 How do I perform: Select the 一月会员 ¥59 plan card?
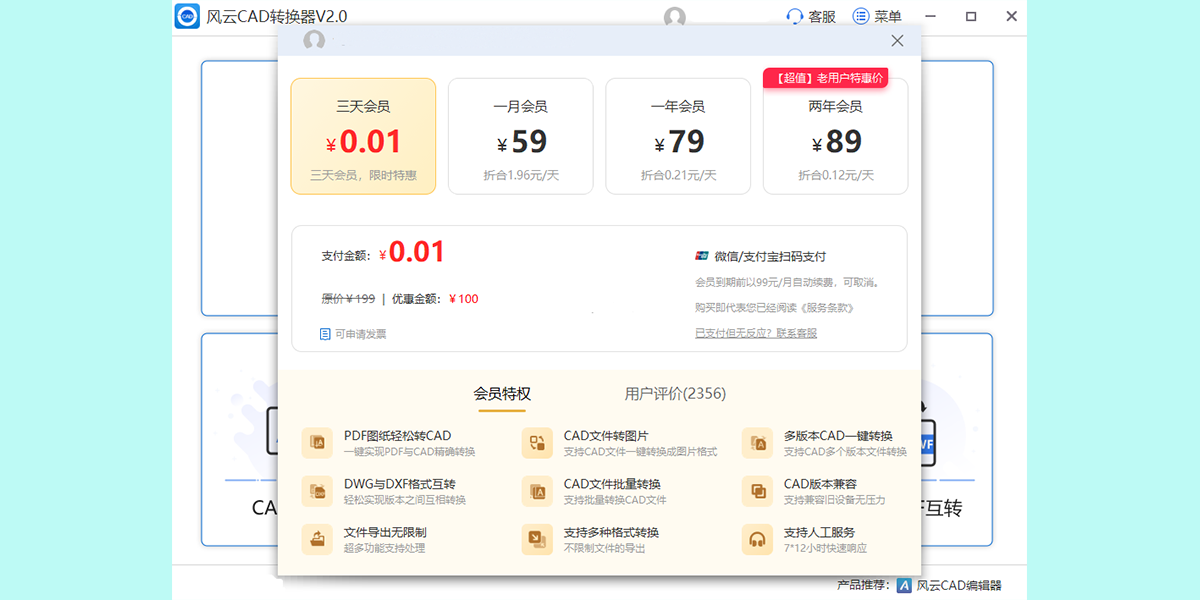520,136
